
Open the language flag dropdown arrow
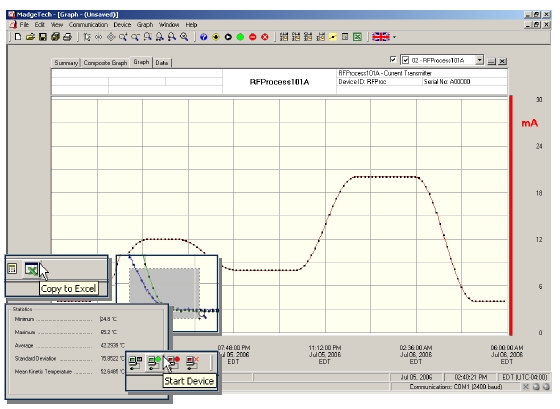[394, 37]
